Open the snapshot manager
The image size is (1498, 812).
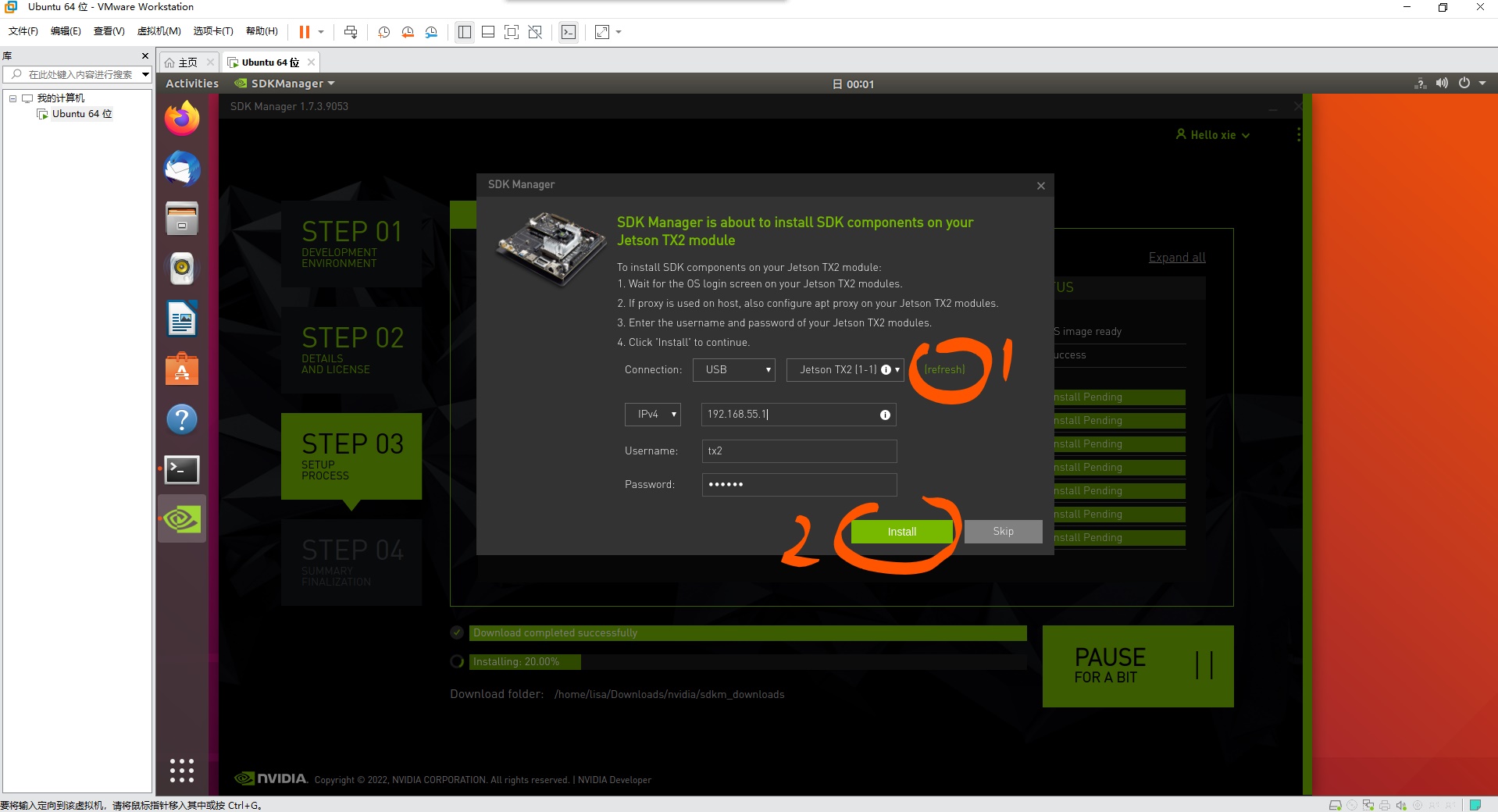click(x=431, y=32)
